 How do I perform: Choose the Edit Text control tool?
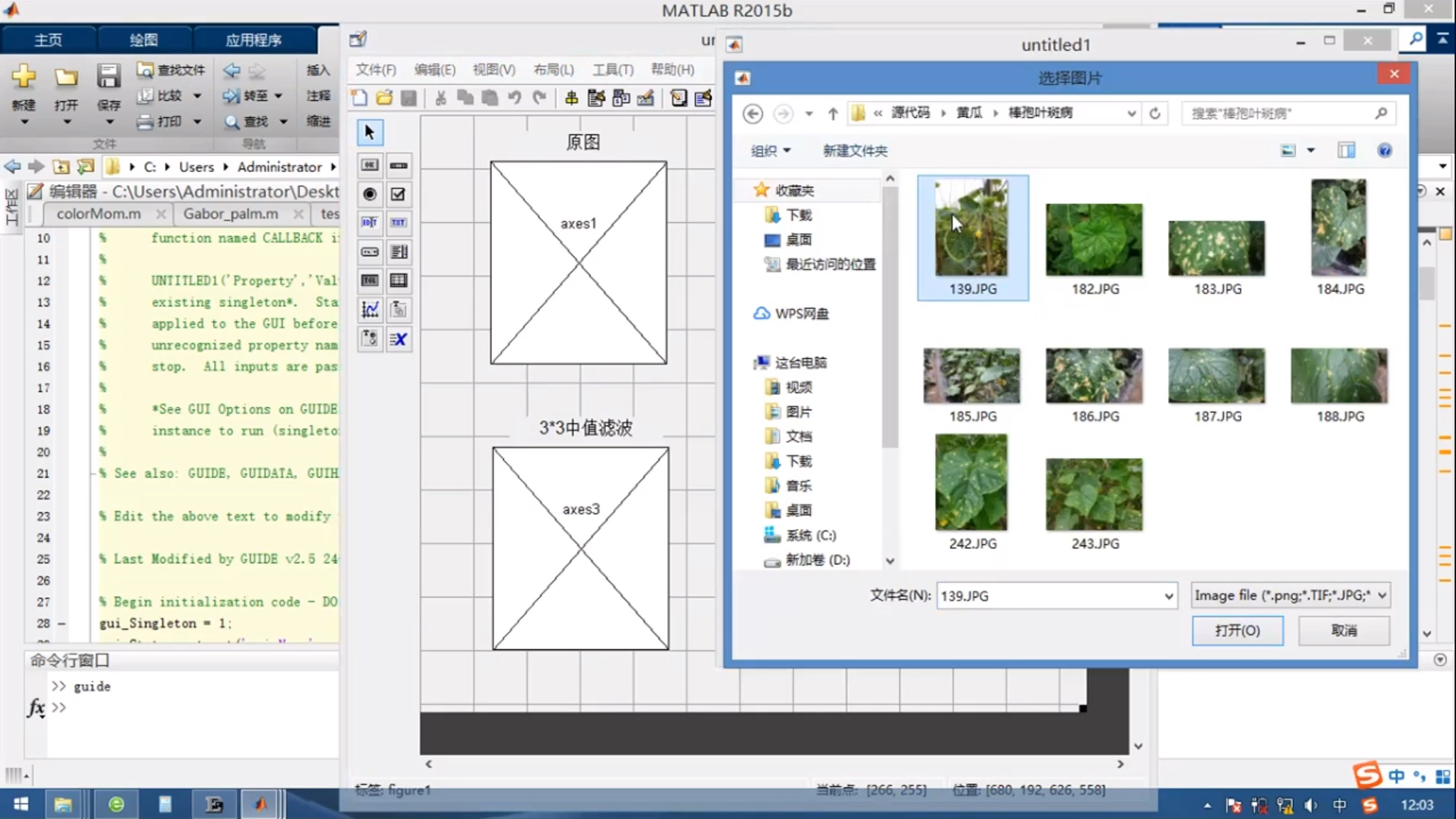click(x=369, y=222)
